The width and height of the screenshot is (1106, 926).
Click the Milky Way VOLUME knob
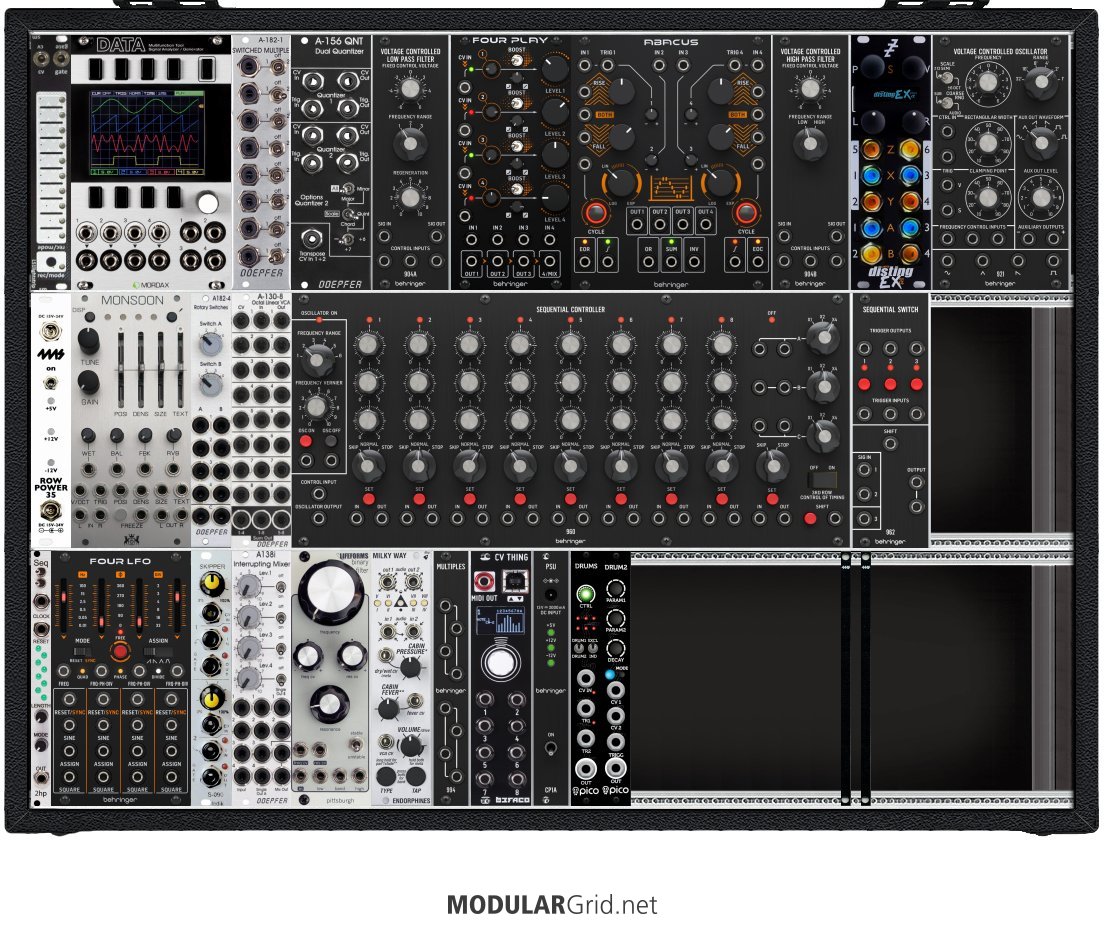(411, 745)
